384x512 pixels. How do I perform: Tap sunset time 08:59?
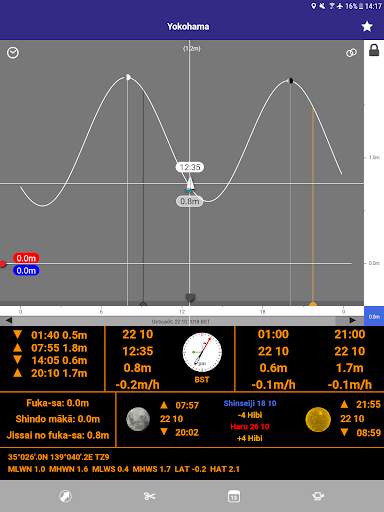(x=368, y=433)
